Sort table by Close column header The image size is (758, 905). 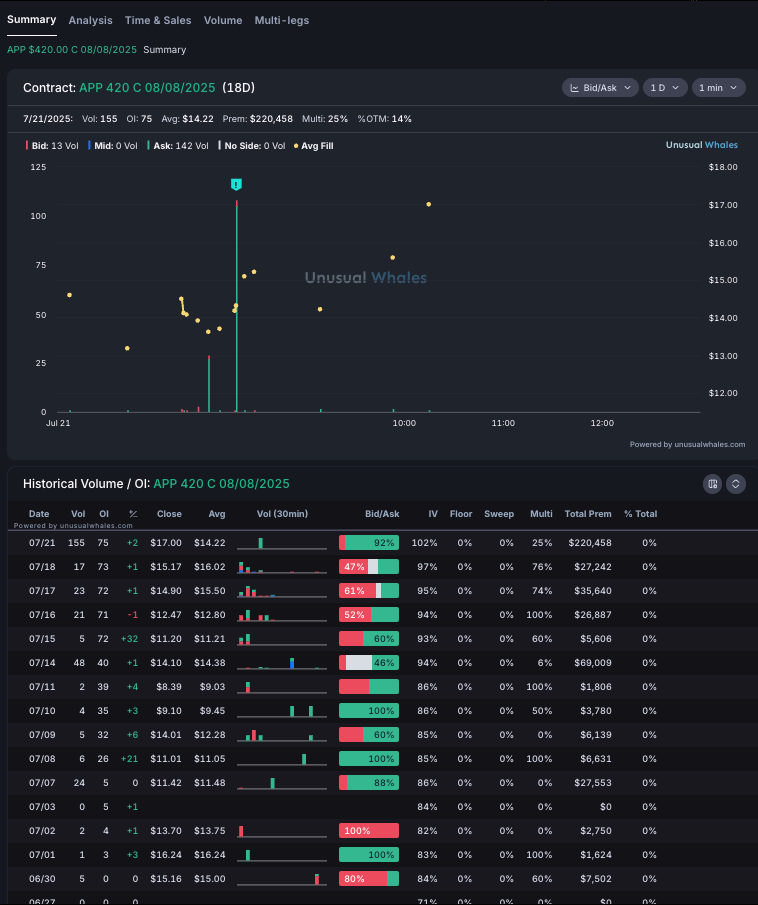click(x=169, y=514)
